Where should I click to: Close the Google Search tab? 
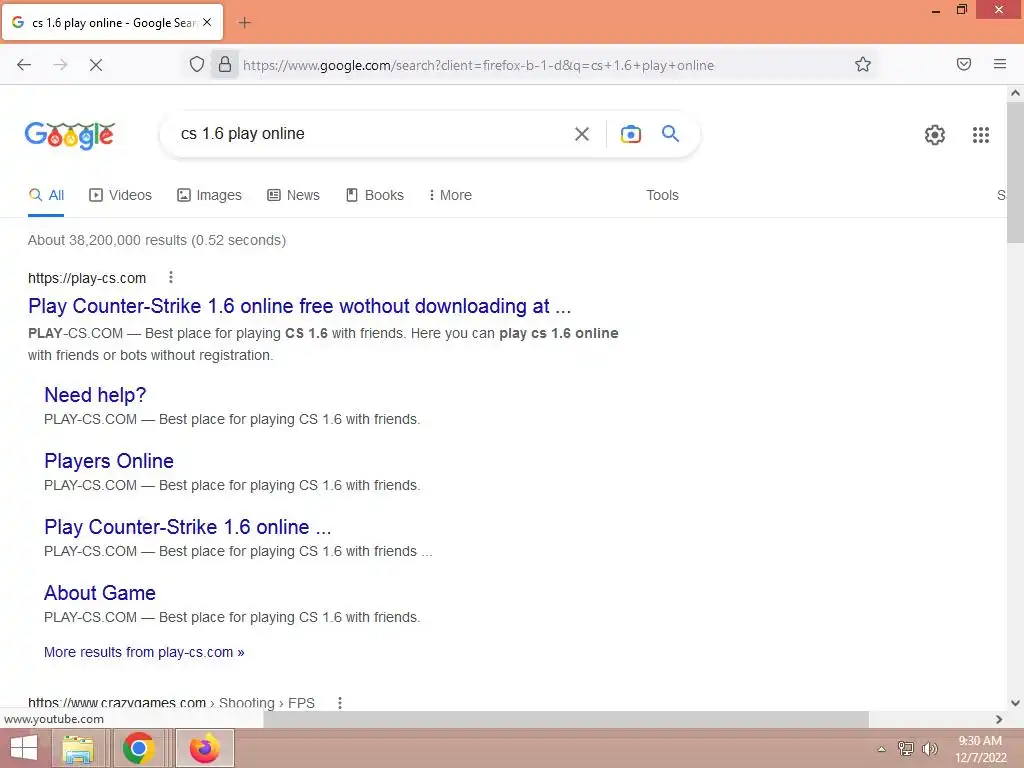coord(207,22)
